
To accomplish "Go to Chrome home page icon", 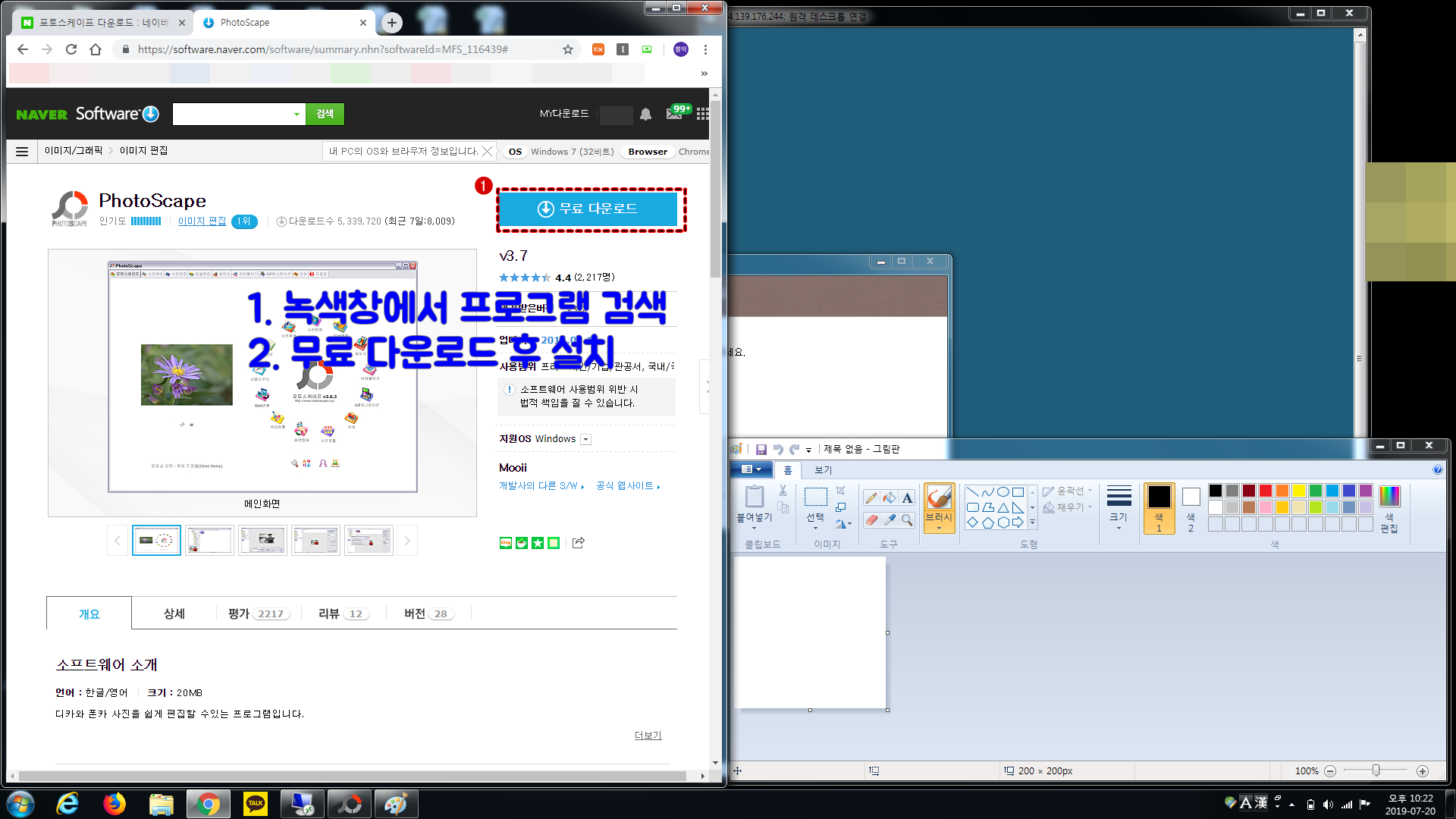I will coord(96,49).
